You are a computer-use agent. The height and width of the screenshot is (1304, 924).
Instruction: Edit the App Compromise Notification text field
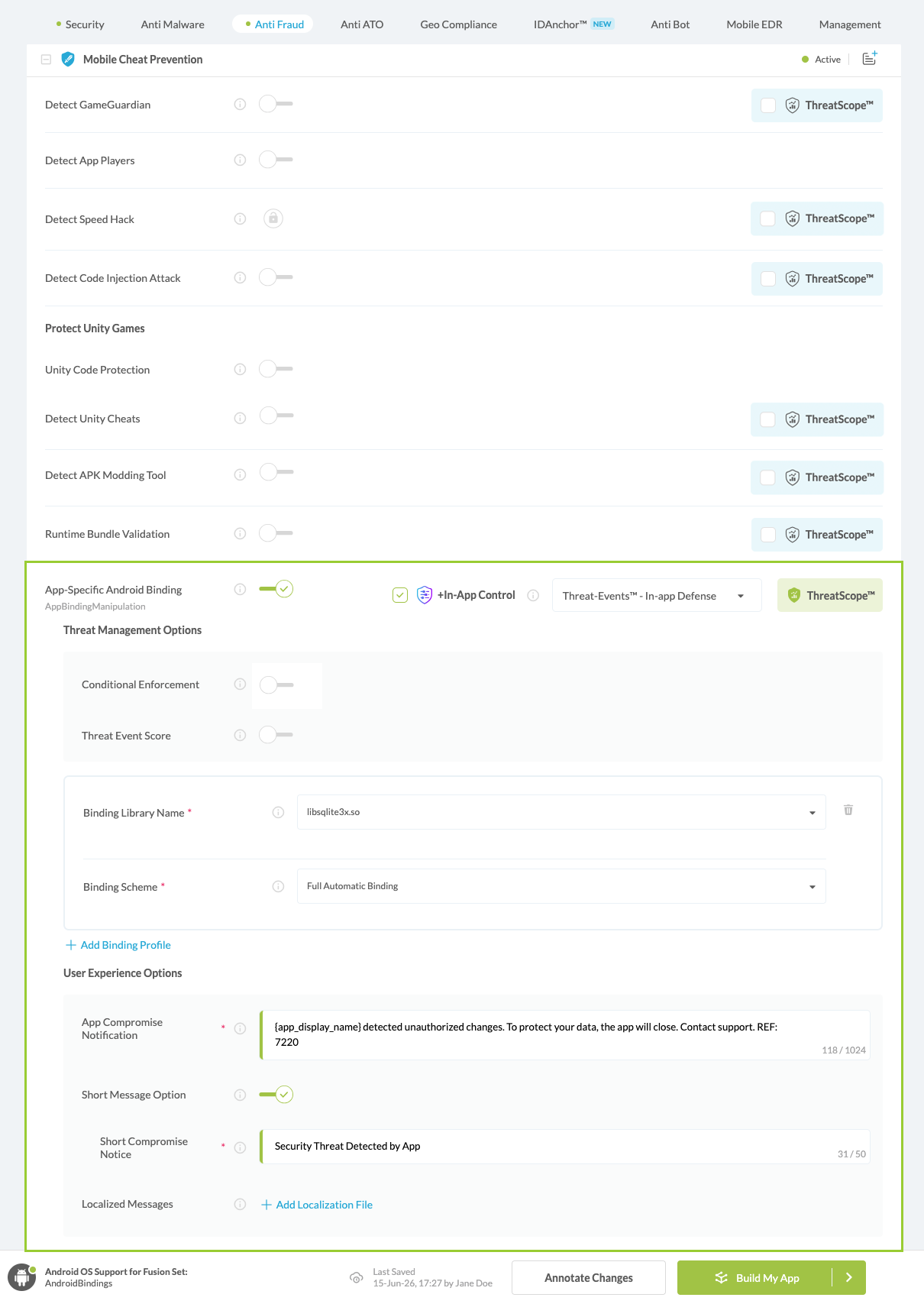tap(565, 1035)
